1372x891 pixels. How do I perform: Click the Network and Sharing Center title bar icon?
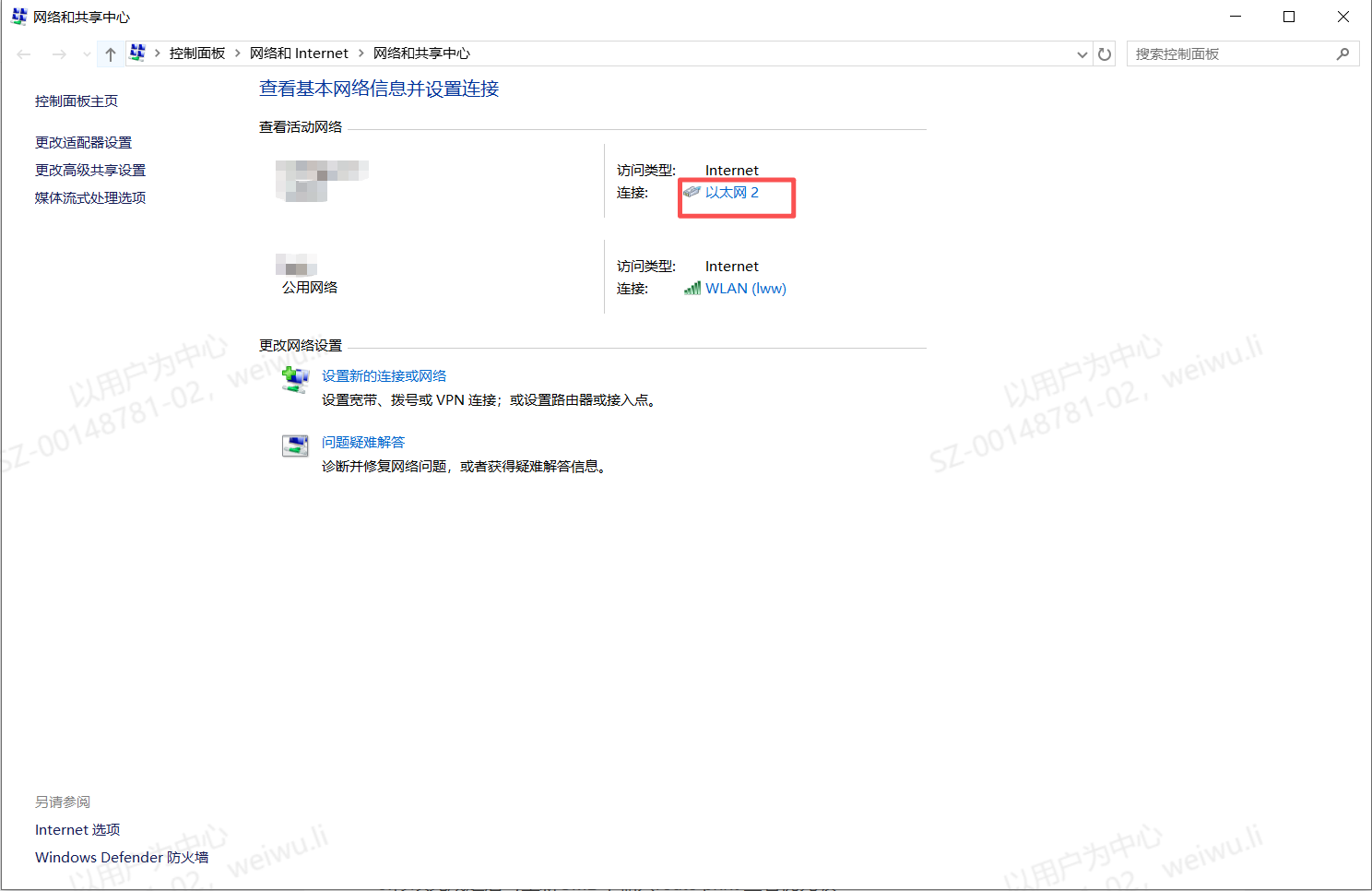18,16
